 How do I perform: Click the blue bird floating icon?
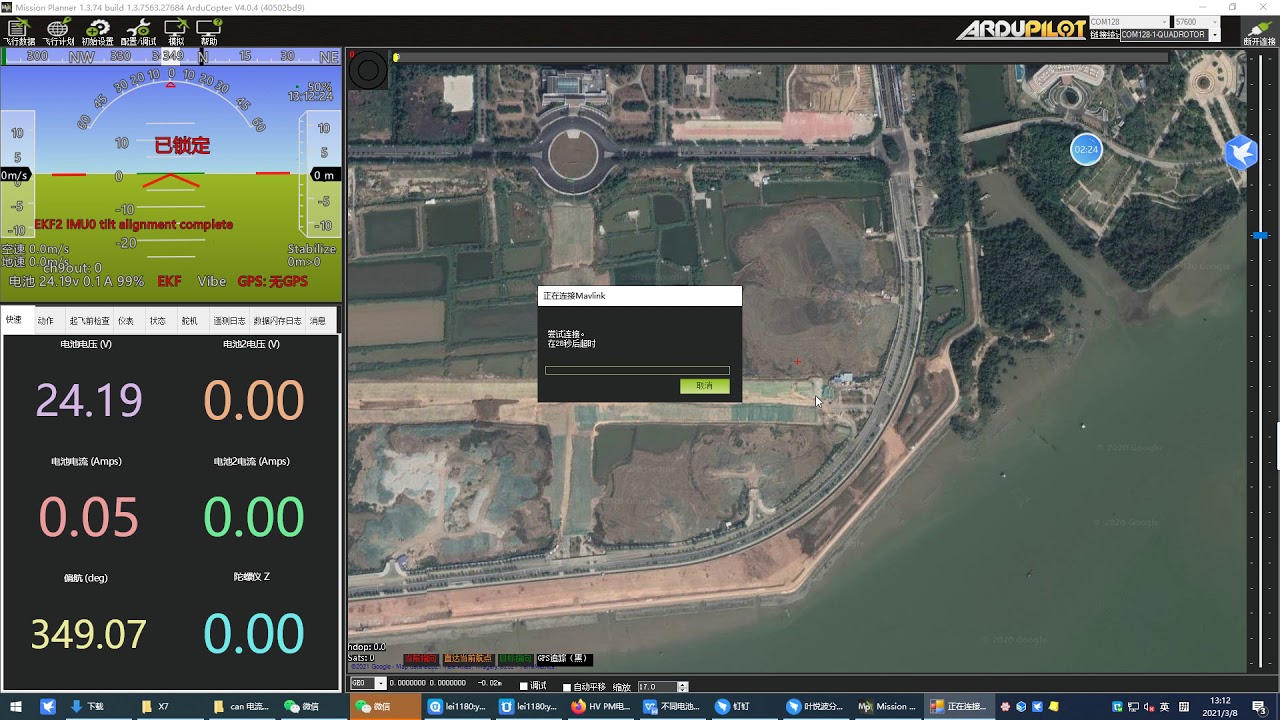point(1241,152)
